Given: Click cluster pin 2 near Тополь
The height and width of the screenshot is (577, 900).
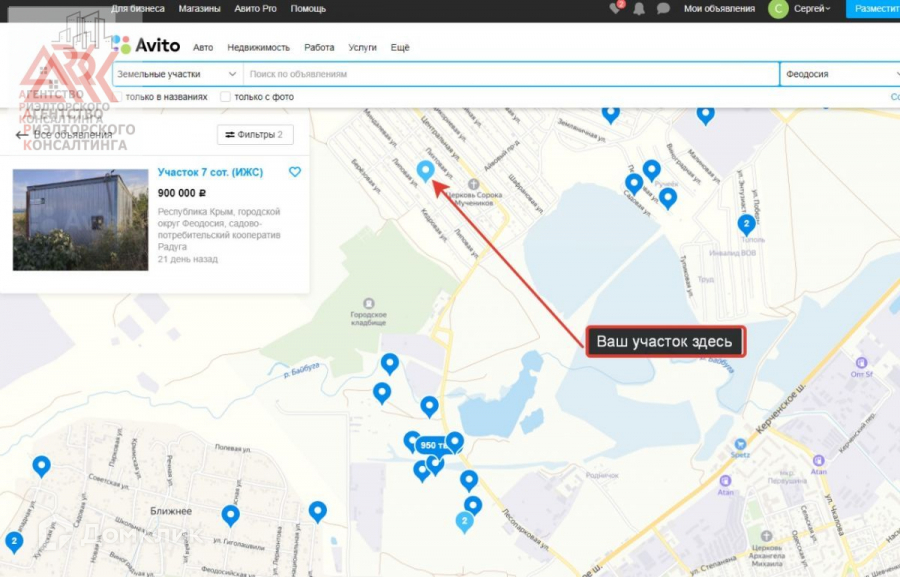Looking at the screenshot, I should pos(746,224).
